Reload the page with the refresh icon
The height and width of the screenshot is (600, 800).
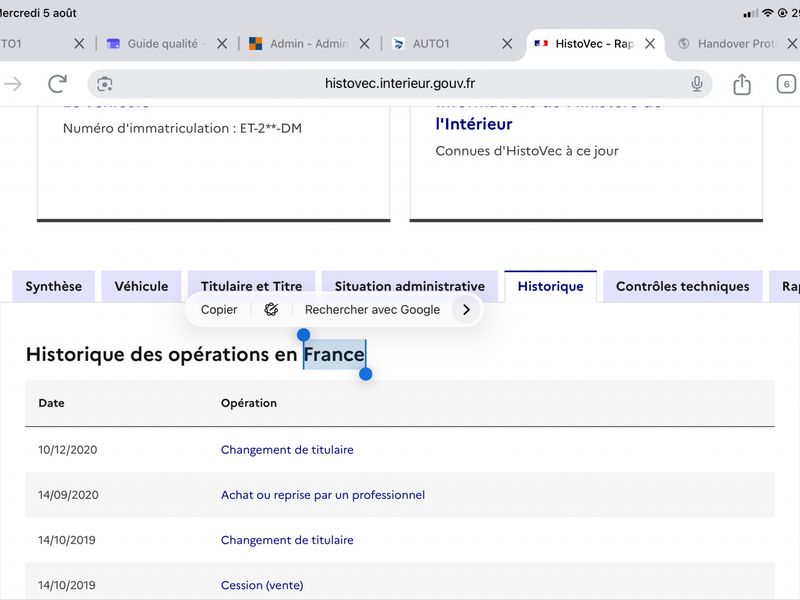tap(57, 84)
